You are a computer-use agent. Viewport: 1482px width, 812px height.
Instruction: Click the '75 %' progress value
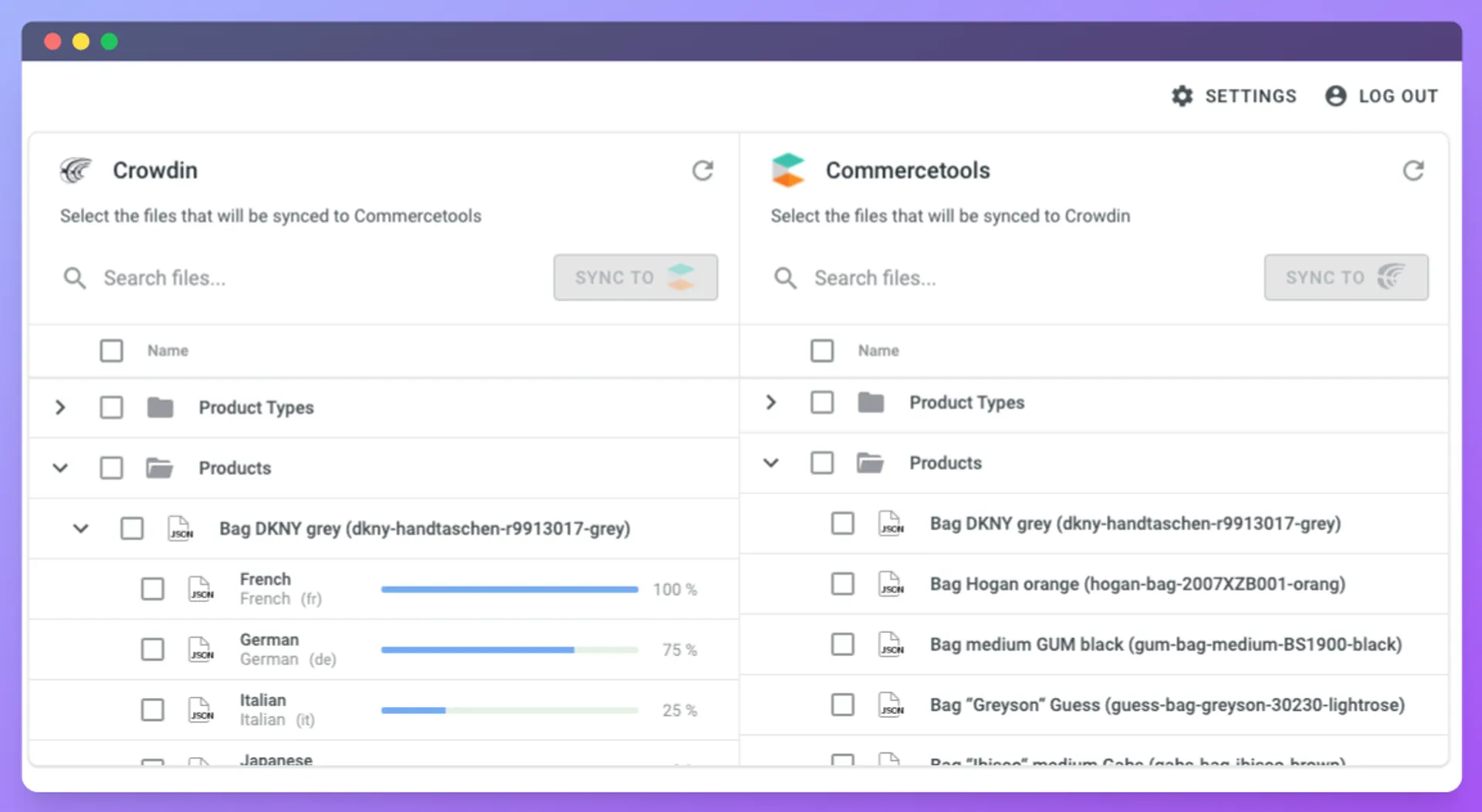[679, 650]
